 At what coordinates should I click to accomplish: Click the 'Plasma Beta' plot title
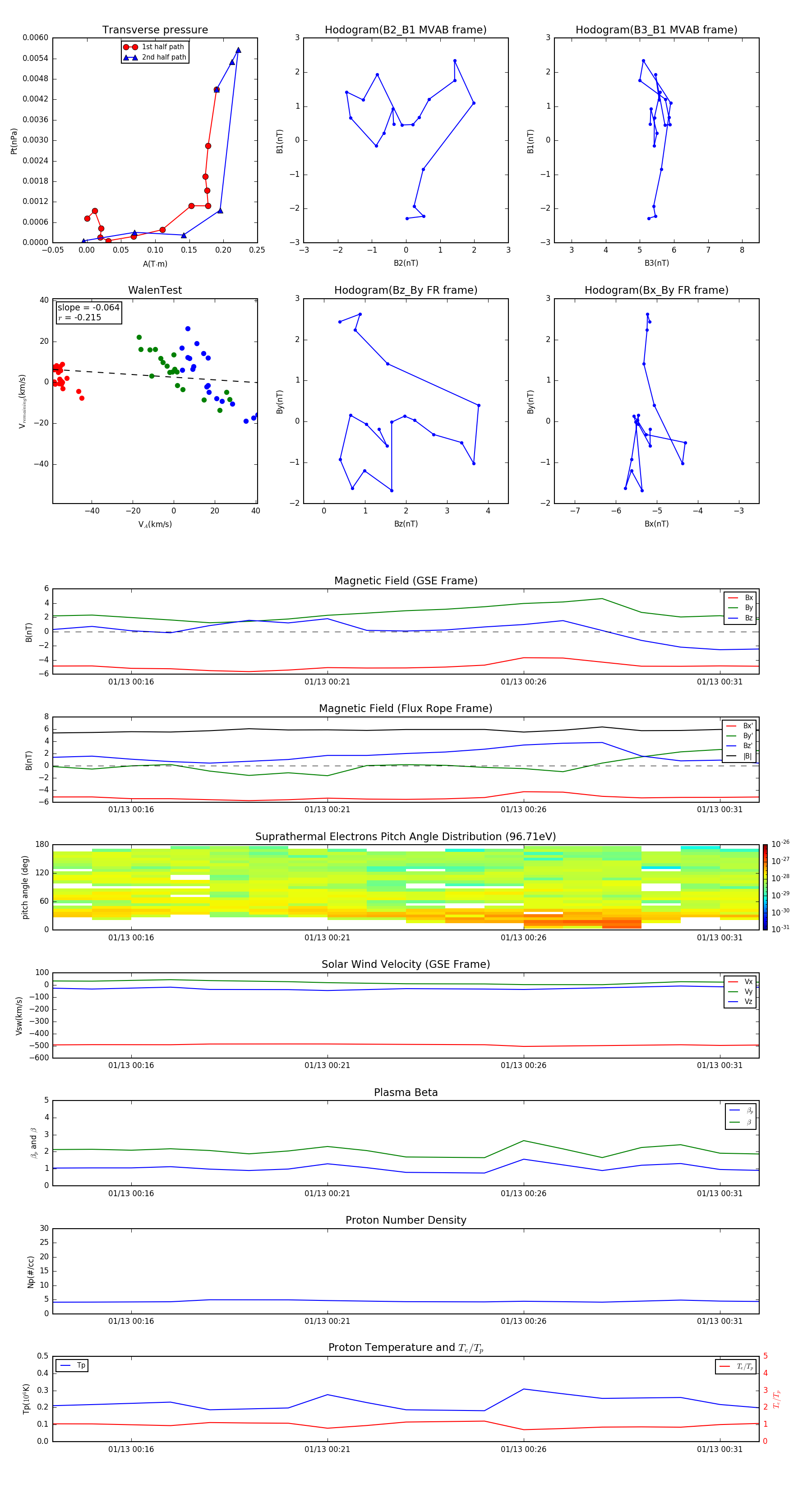click(406, 1093)
